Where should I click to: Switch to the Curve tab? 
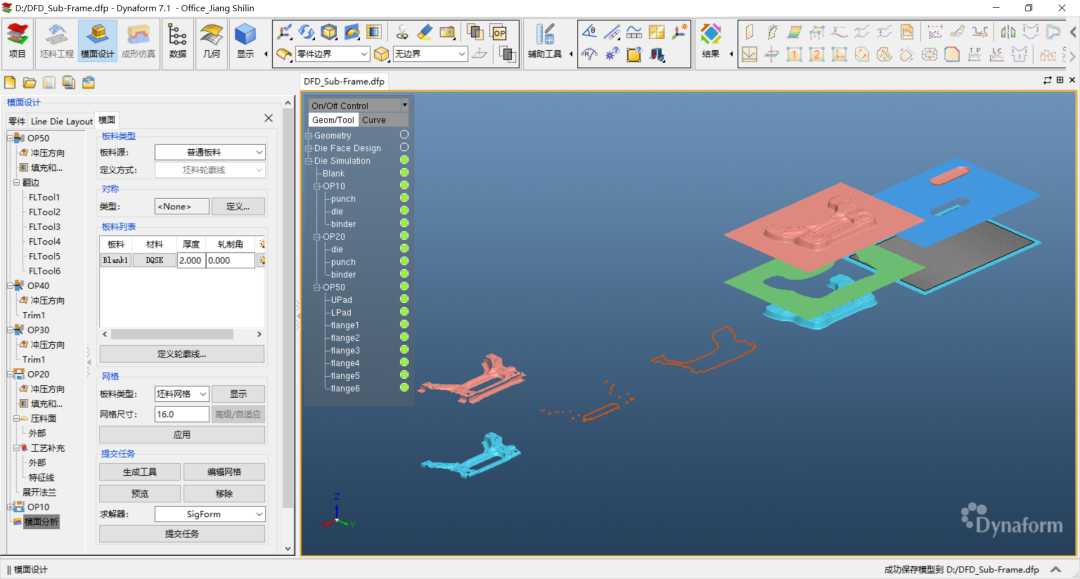pos(374,120)
